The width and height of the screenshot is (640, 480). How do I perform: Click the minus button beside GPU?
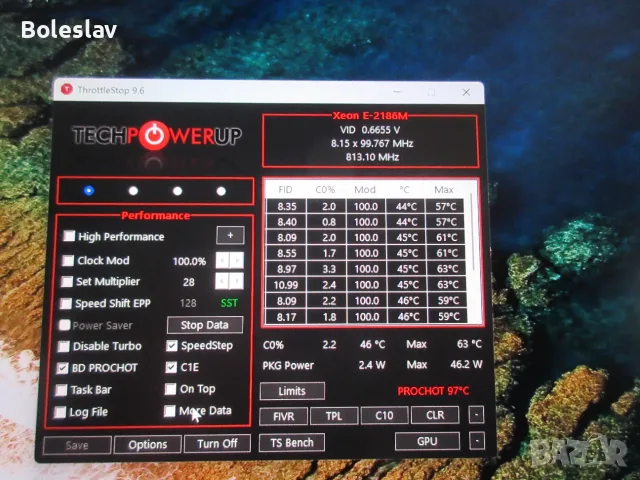pyautogui.click(x=477, y=441)
